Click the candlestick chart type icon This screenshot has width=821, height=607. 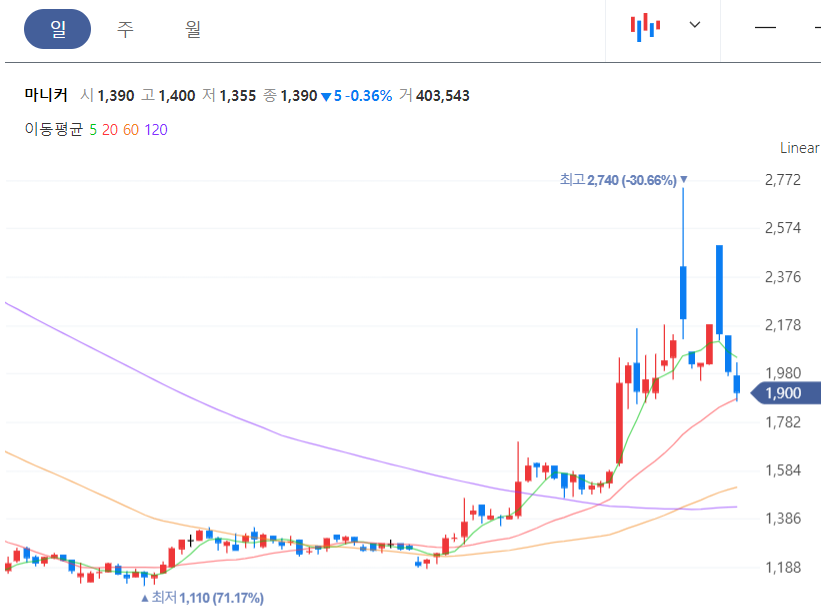[645, 27]
